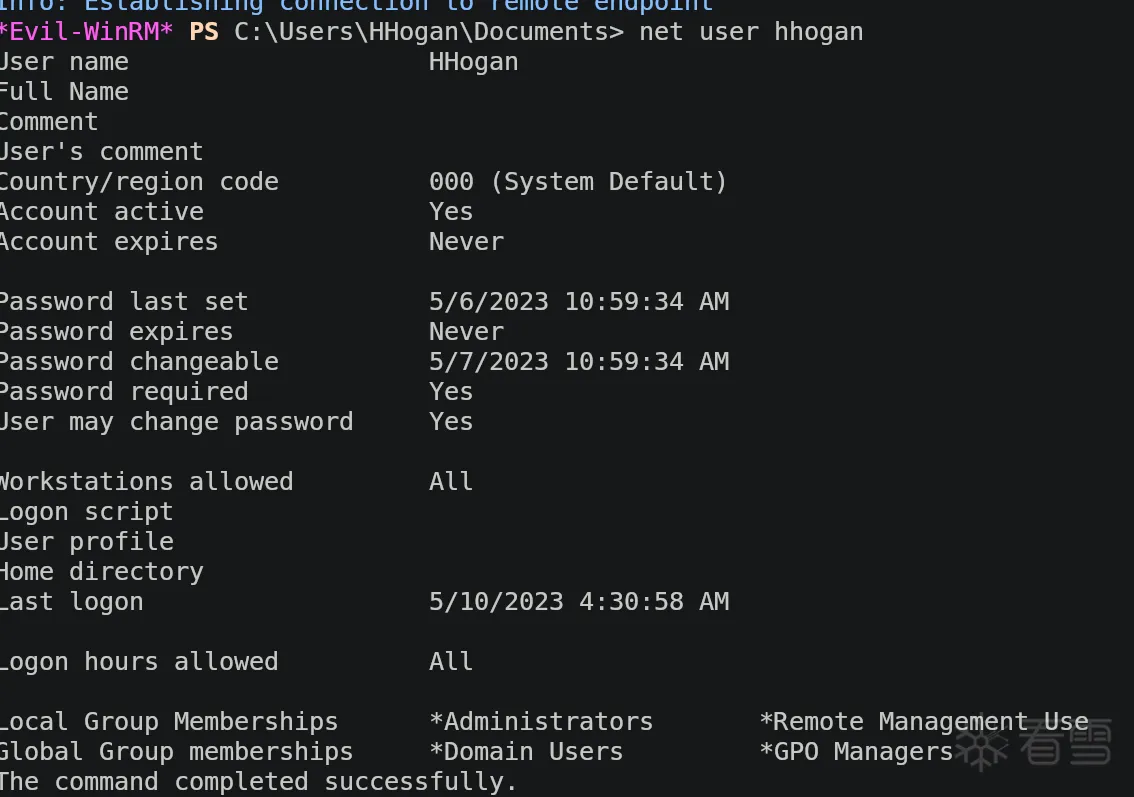
Task: Click the All value beside Workstations allowed
Action: click(451, 482)
